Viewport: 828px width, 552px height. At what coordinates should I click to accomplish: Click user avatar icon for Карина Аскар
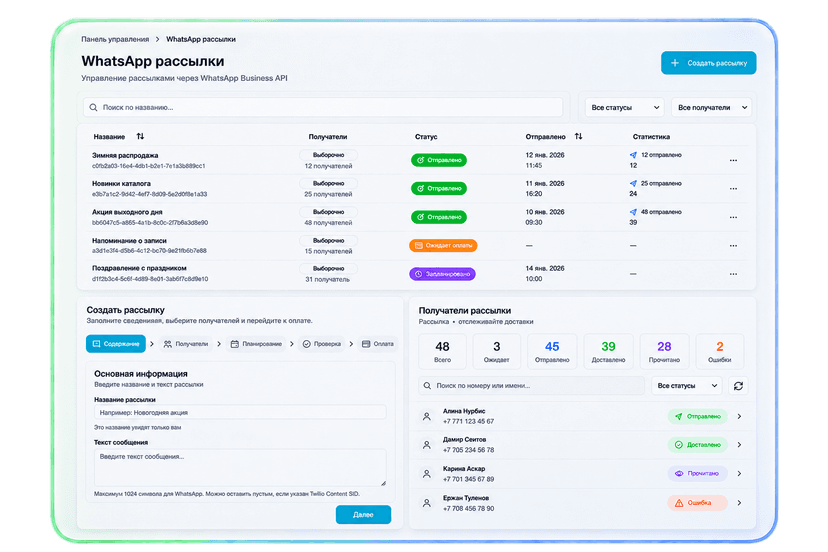click(x=427, y=474)
